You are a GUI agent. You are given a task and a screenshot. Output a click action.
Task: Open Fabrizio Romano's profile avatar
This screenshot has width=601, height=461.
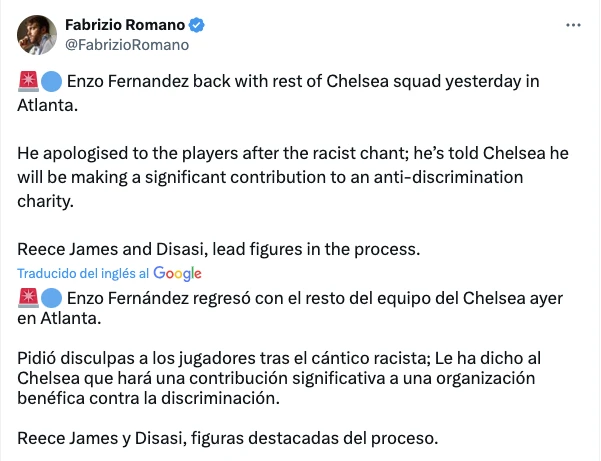tap(36, 34)
